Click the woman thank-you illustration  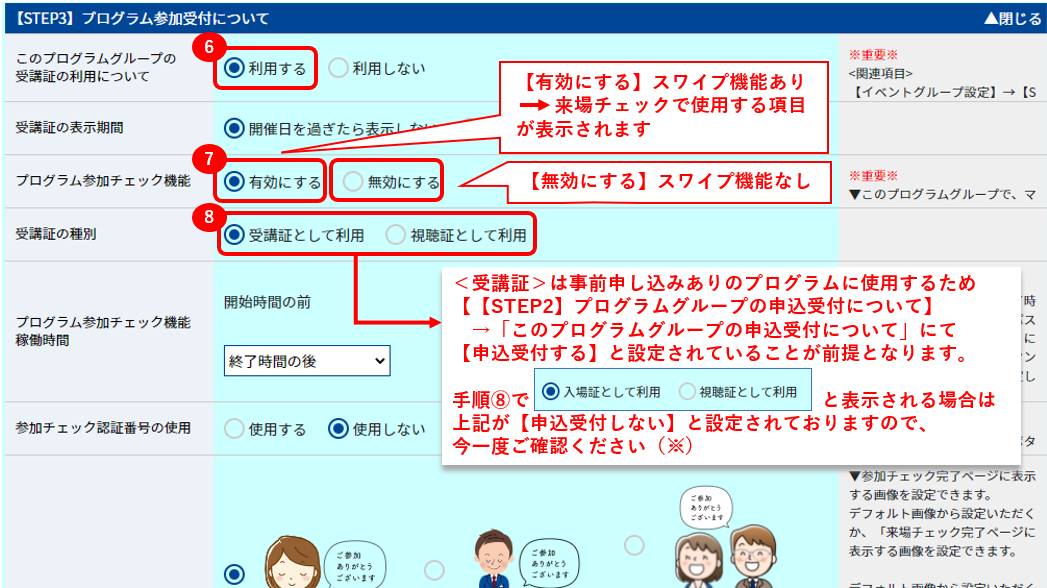click(324, 562)
